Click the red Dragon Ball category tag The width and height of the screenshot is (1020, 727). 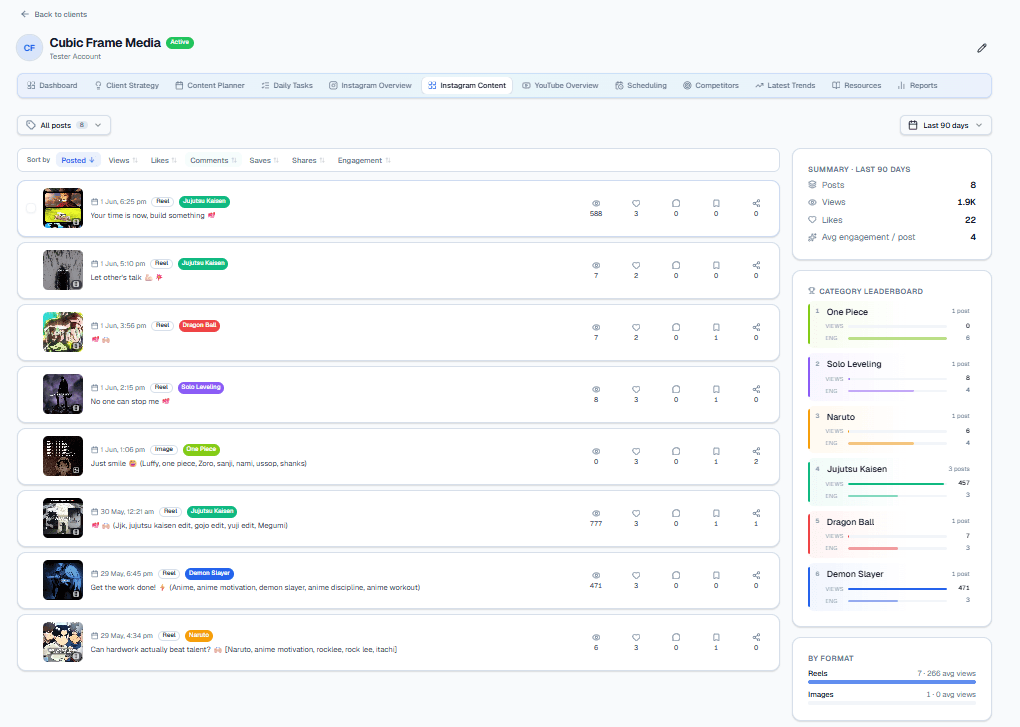tap(199, 325)
